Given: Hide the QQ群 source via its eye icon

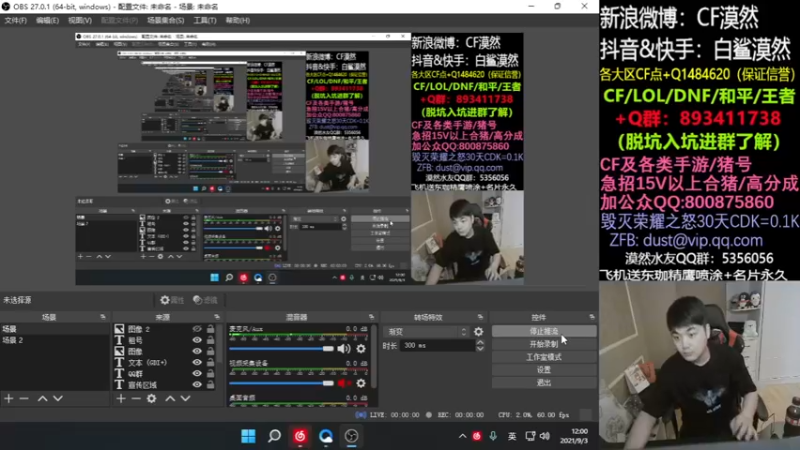Looking at the screenshot, I should (197, 373).
